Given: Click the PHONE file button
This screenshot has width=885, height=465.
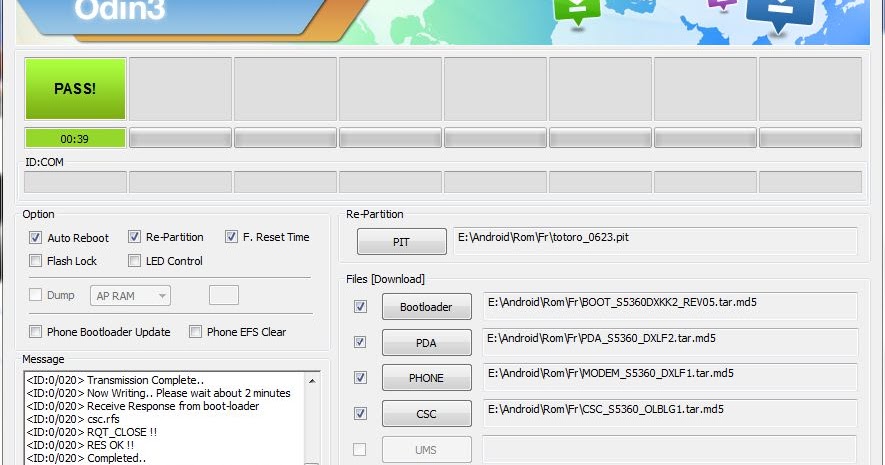Looking at the screenshot, I should click(x=426, y=378).
